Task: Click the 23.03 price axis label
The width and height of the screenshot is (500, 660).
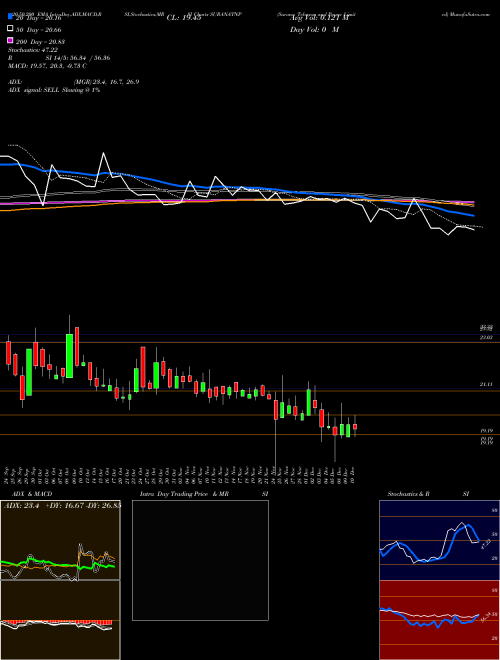Action: 487,338
